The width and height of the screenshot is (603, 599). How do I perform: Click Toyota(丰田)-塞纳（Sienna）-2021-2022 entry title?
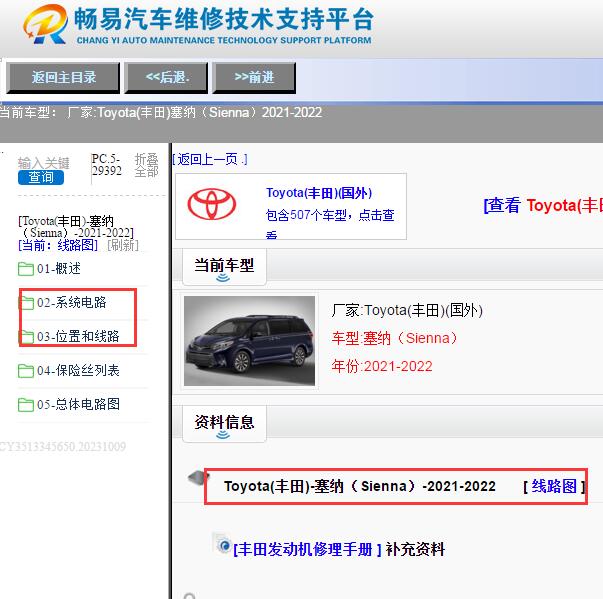[x=360, y=486]
